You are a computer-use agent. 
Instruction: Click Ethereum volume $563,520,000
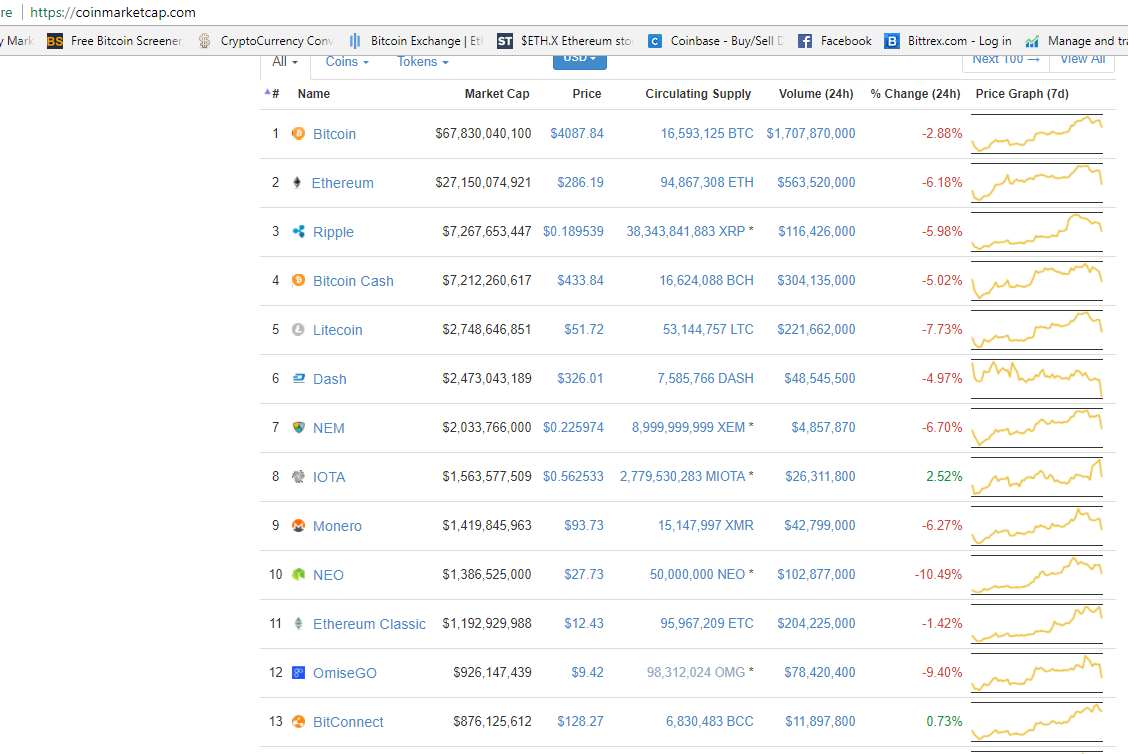click(x=816, y=182)
